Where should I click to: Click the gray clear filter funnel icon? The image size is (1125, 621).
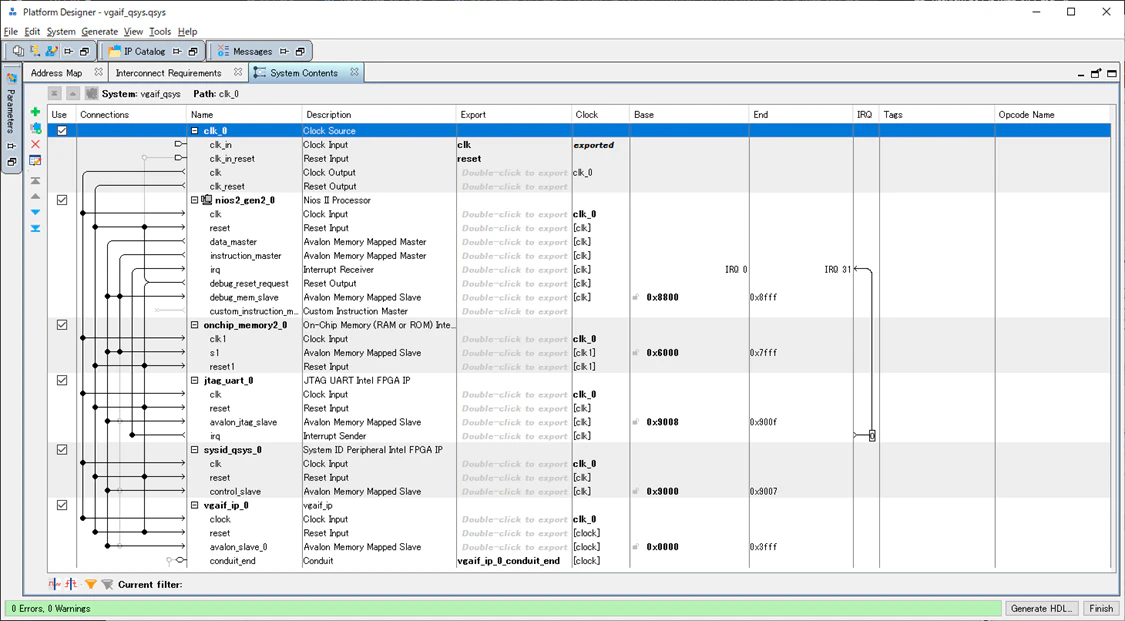tap(107, 584)
